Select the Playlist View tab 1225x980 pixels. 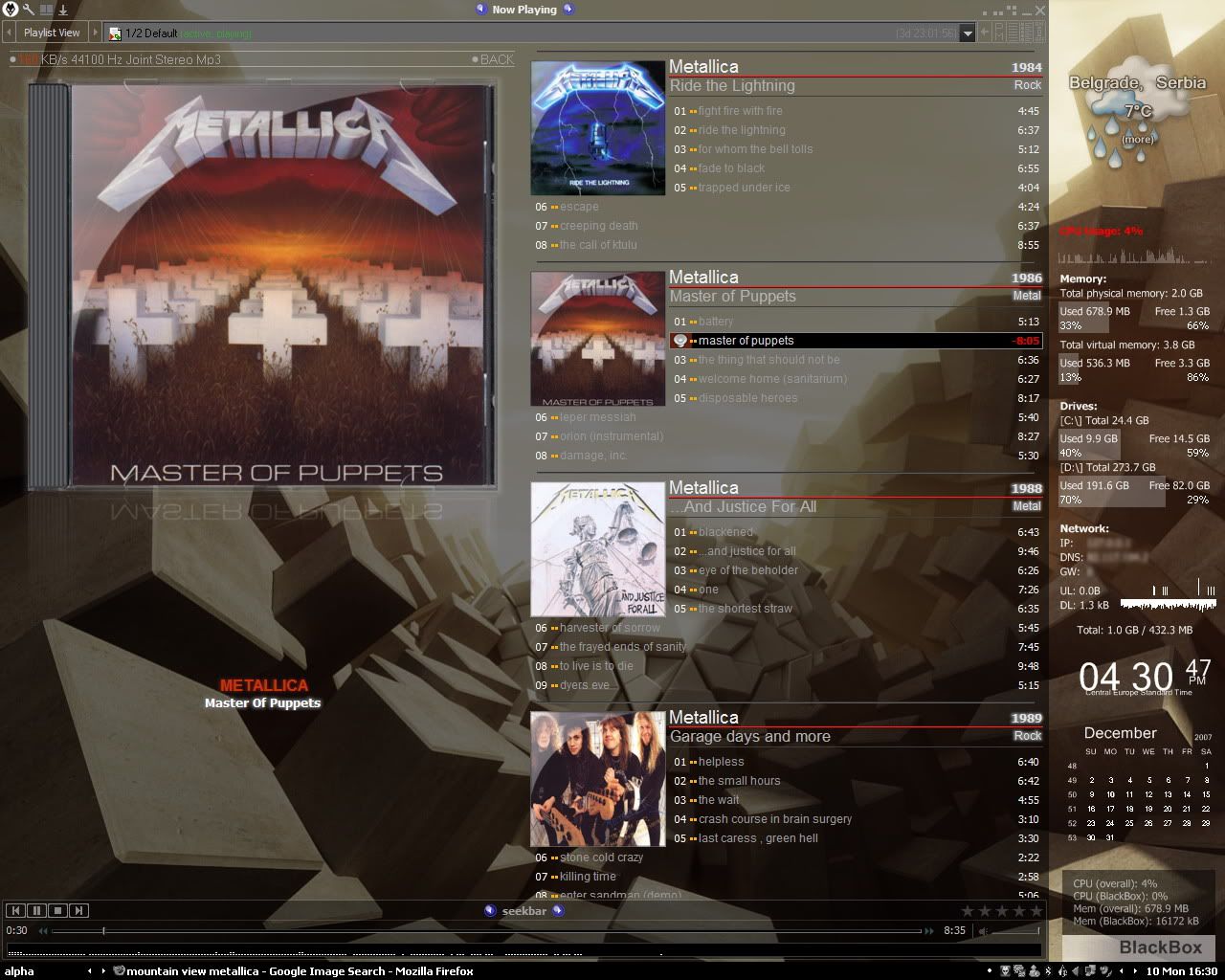coord(52,33)
